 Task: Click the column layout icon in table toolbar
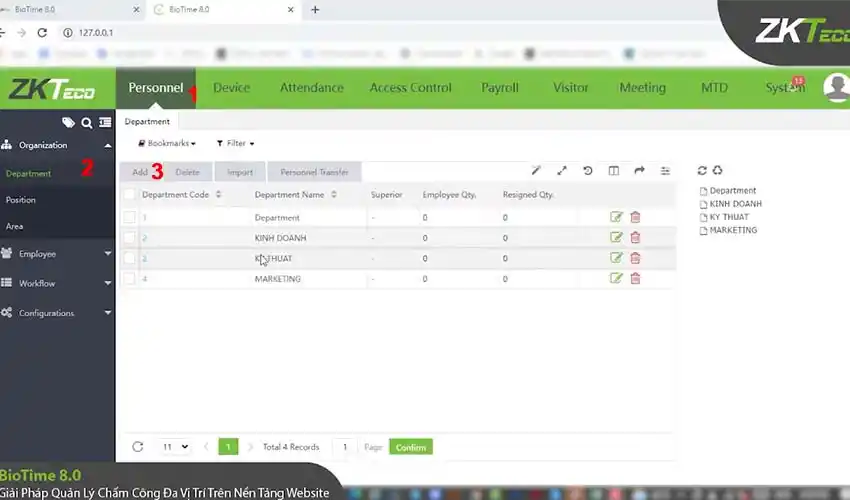click(x=614, y=171)
